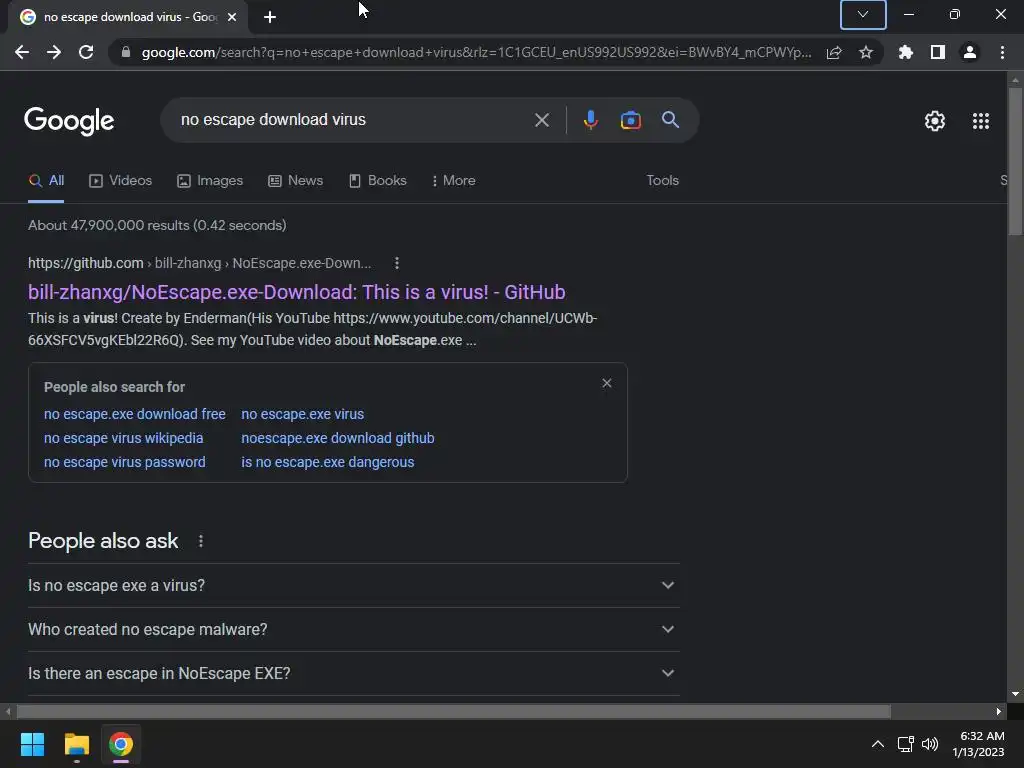
Task: Search 'no escape.exe virus'
Action: tap(302, 414)
